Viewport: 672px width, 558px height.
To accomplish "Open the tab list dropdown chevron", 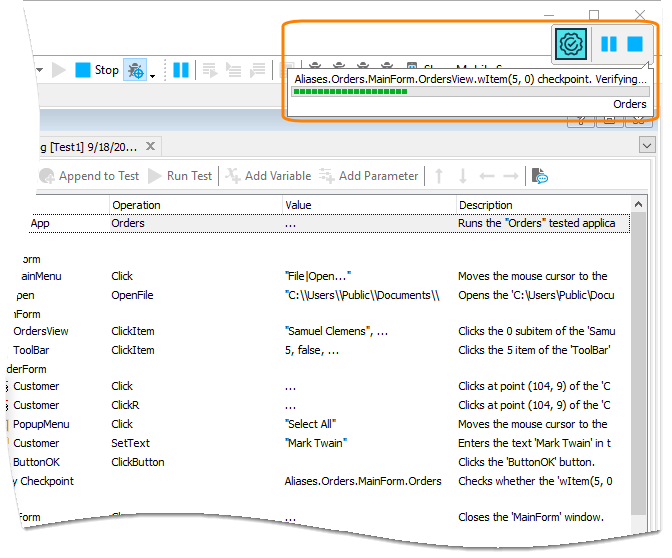I will (x=647, y=145).
